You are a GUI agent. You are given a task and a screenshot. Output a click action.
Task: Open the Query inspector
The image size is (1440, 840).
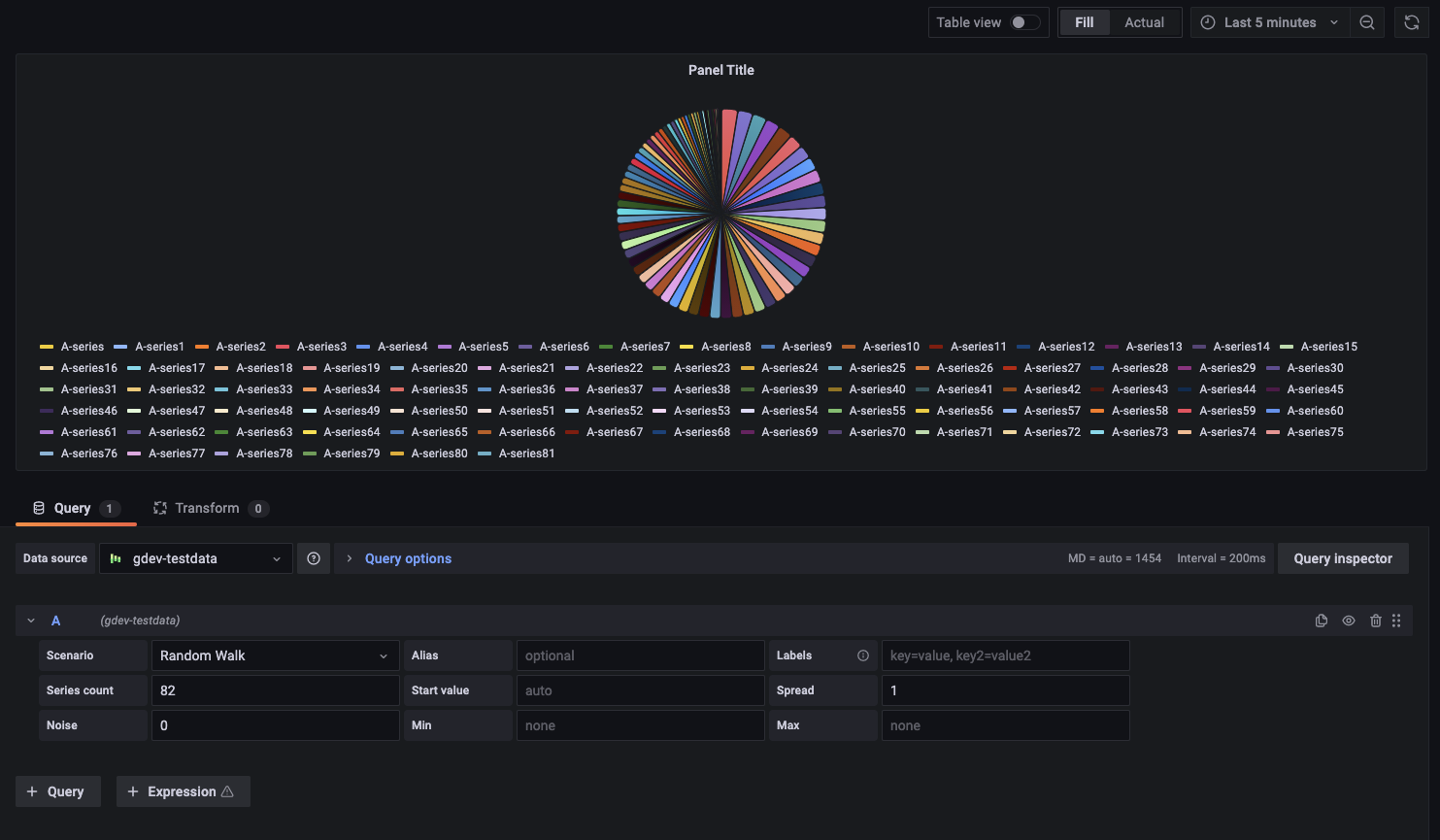click(1343, 557)
